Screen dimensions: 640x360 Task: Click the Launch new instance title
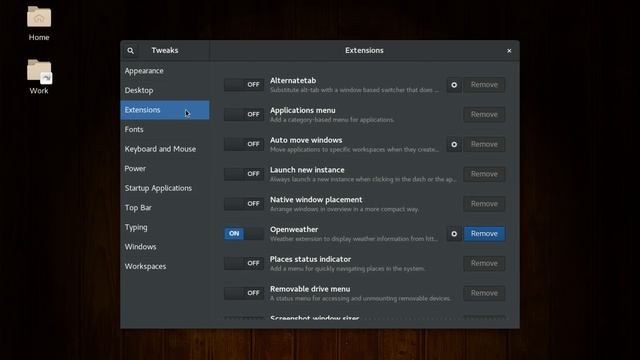tap(307, 170)
